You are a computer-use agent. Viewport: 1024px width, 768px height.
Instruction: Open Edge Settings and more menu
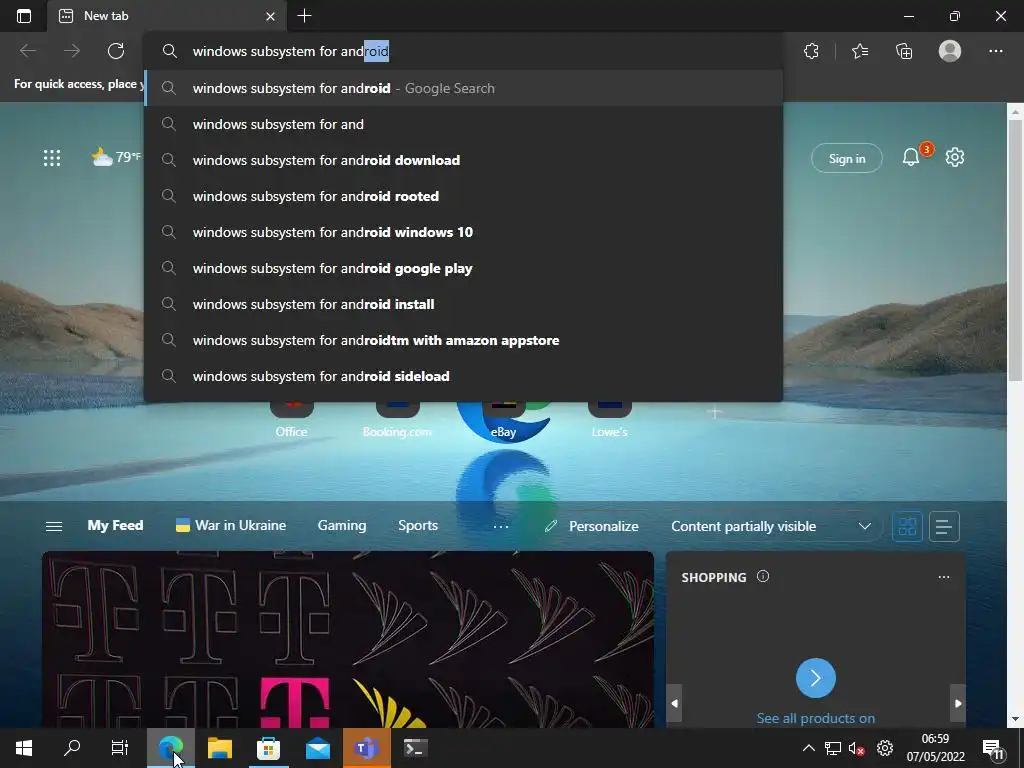point(995,51)
